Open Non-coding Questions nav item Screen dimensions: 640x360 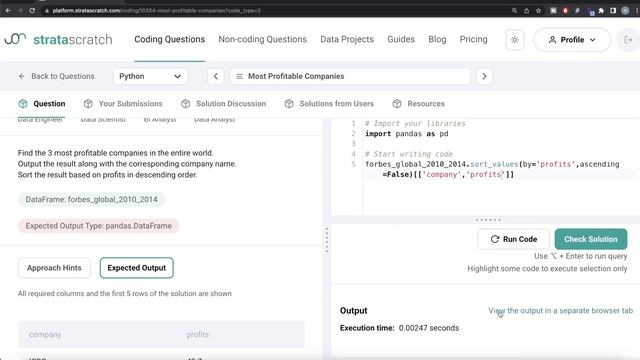(262, 39)
